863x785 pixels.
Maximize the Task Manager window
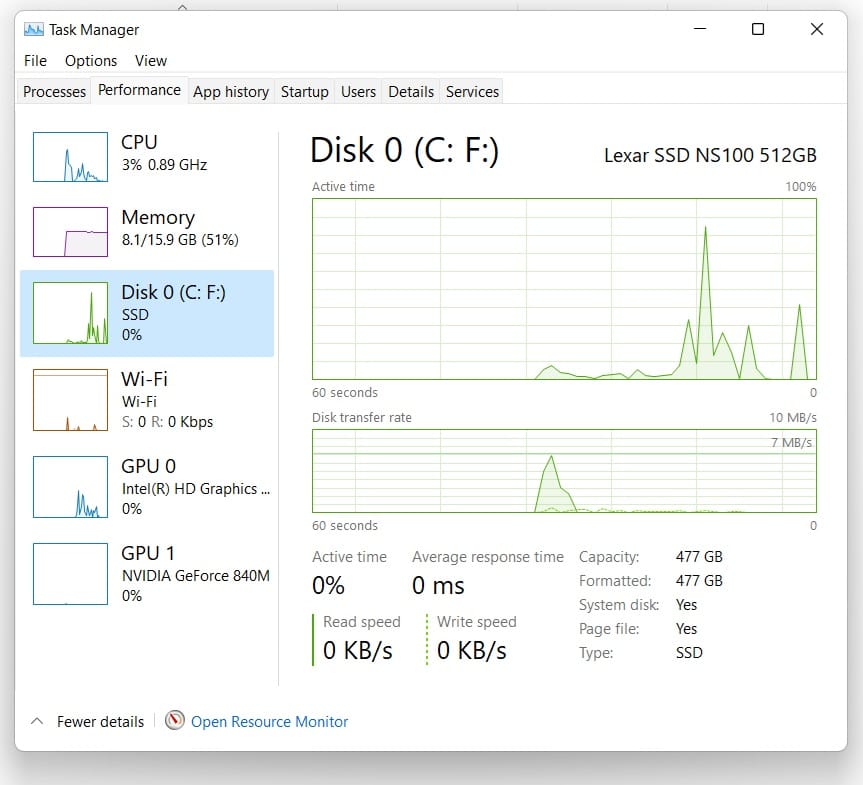758,29
